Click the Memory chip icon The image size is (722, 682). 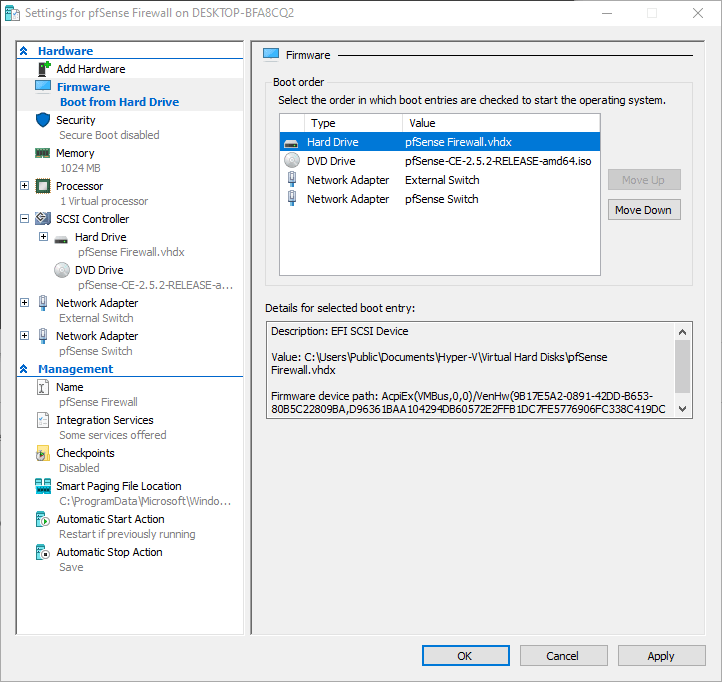coord(43,153)
